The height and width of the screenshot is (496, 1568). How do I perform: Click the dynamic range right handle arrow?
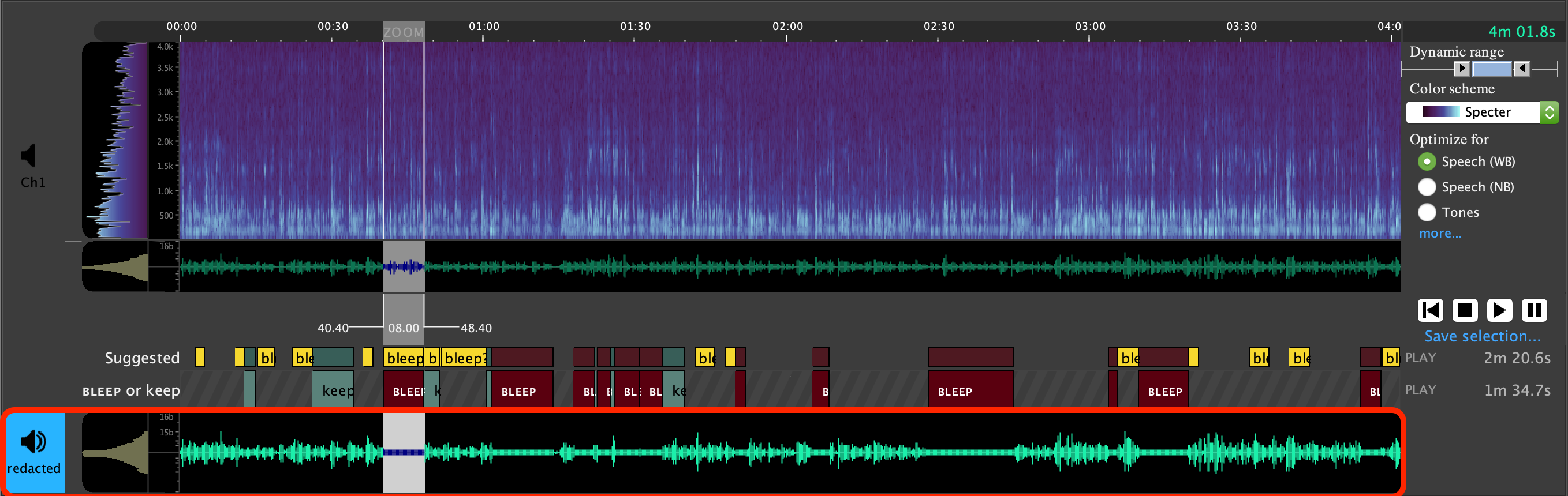pyautogui.click(x=1521, y=69)
